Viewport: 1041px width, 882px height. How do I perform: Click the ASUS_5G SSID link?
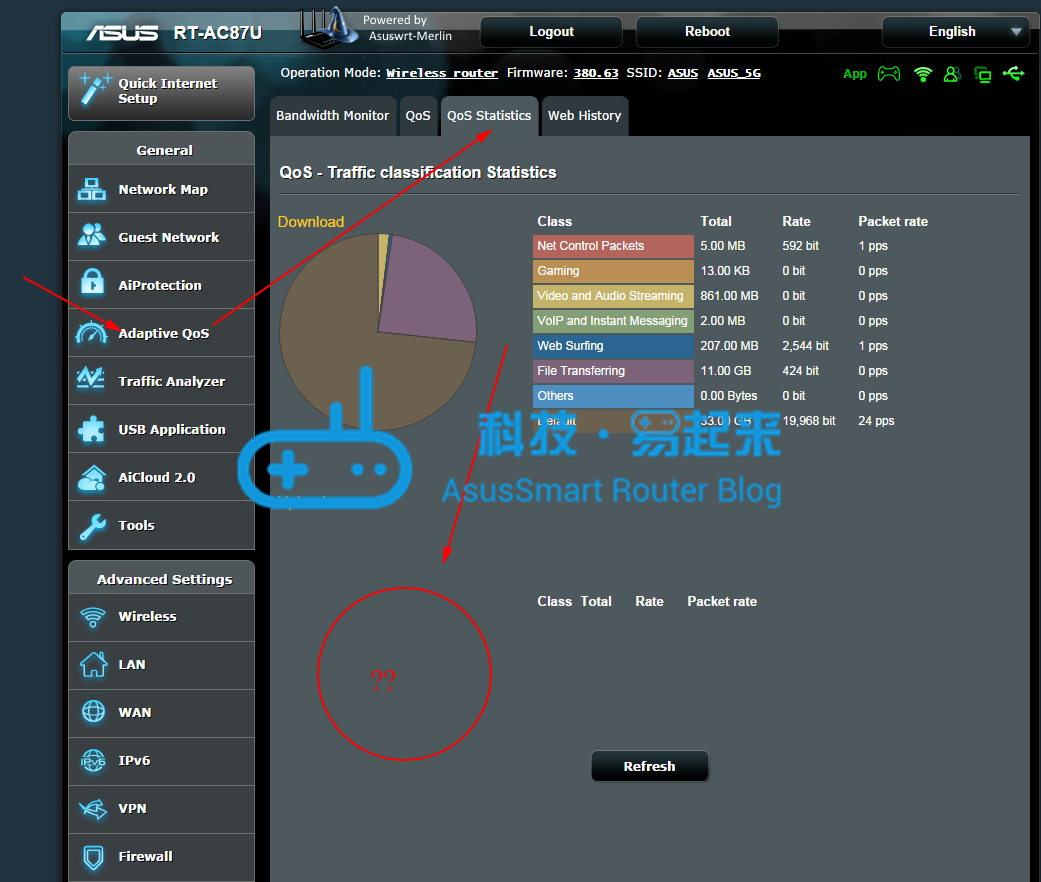734,73
